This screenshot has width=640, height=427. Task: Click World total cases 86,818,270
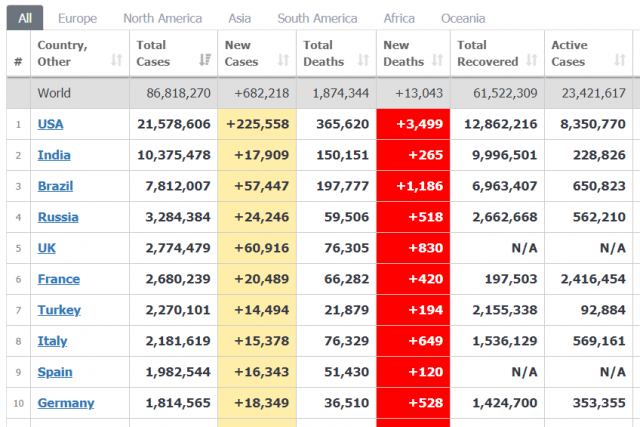(179, 93)
